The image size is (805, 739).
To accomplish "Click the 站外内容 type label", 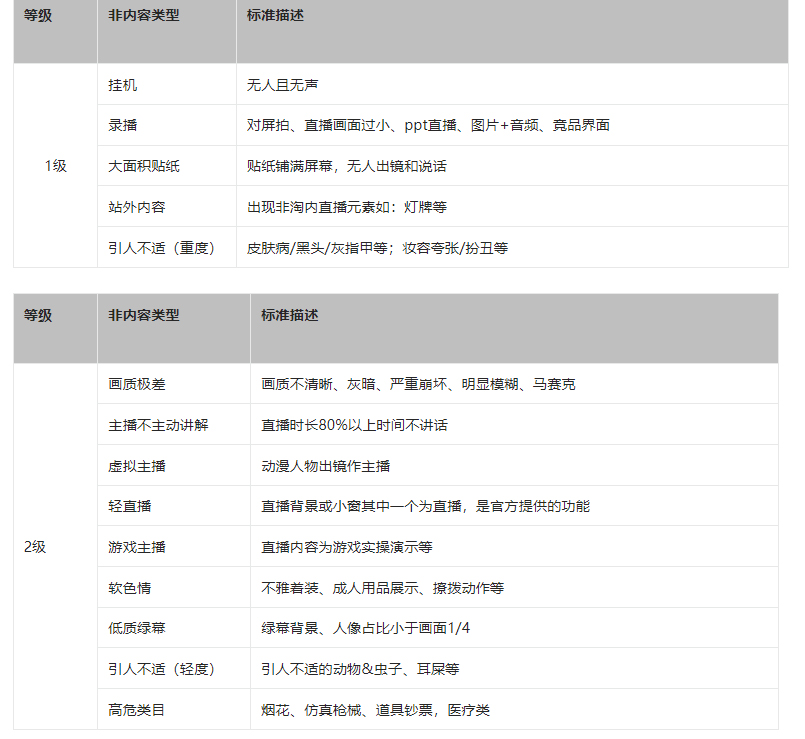I will click(x=131, y=206).
